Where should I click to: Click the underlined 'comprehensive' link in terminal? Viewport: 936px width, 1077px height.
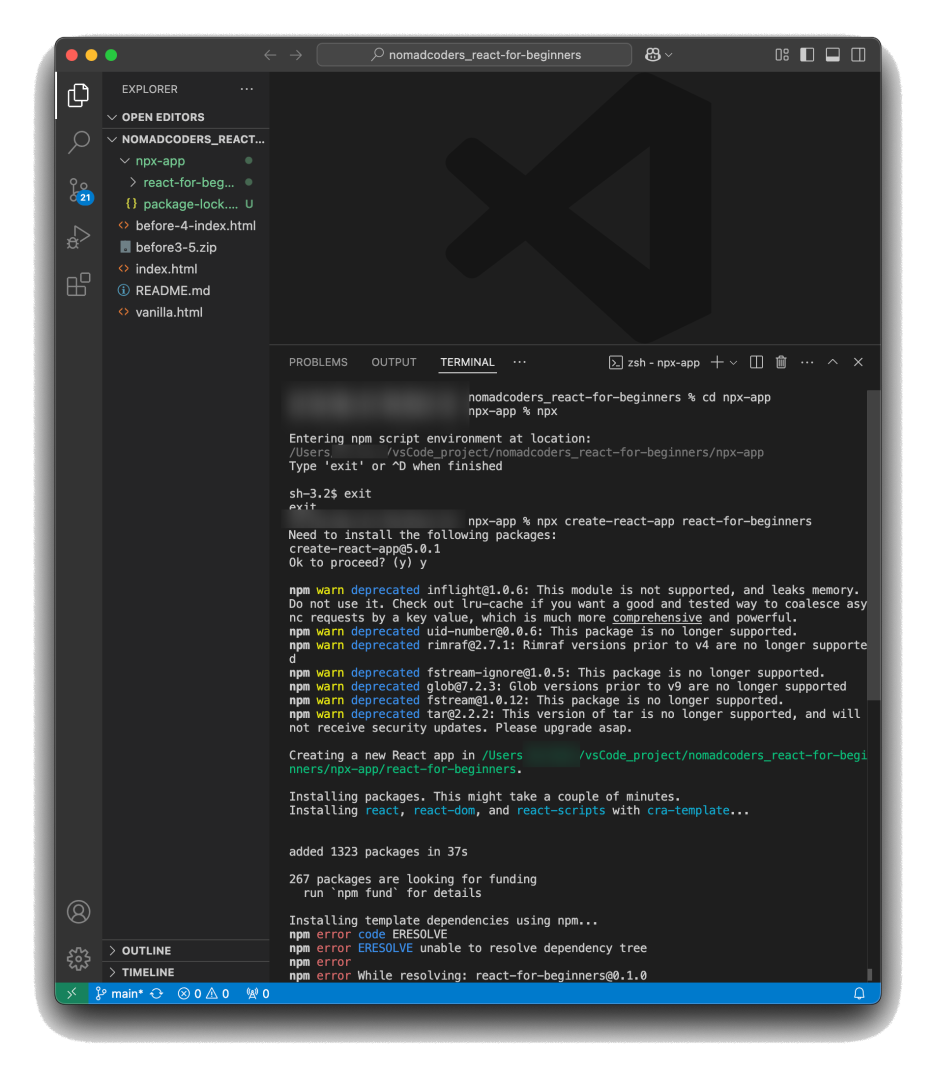point(657,617)
